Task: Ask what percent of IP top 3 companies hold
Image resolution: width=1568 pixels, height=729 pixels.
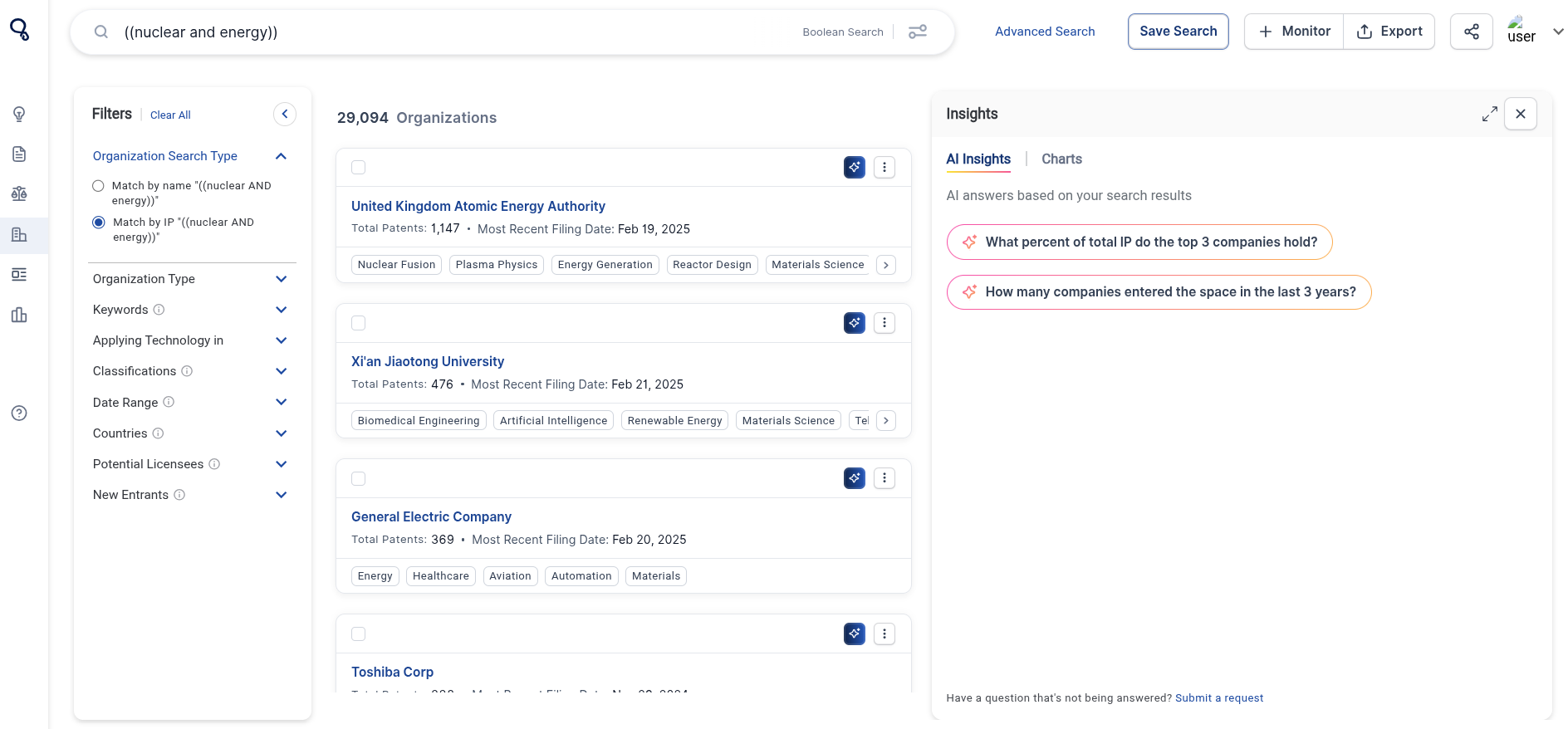Action: [1139, 242]
